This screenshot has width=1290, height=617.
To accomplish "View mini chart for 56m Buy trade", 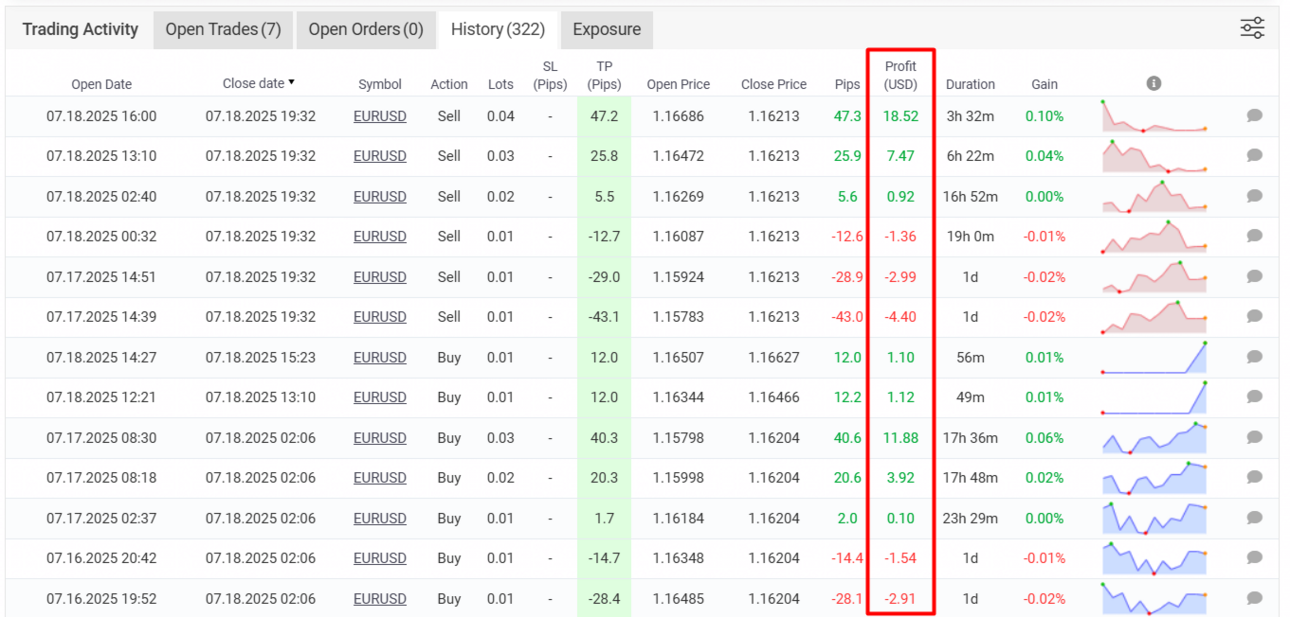I will [x=1154, y=357].
